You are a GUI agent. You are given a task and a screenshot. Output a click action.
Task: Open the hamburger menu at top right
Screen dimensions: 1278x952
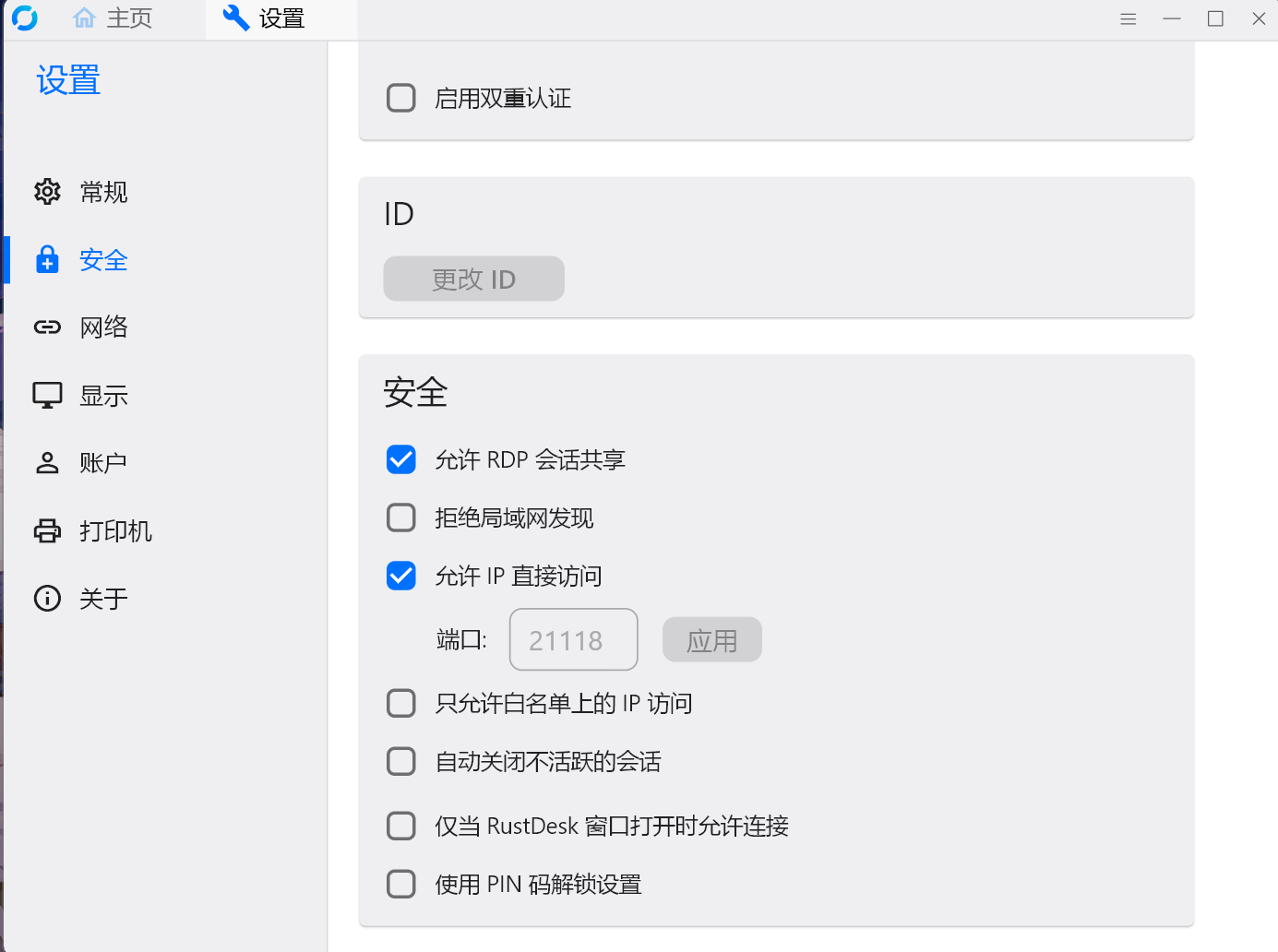[x=1128, y=18]
